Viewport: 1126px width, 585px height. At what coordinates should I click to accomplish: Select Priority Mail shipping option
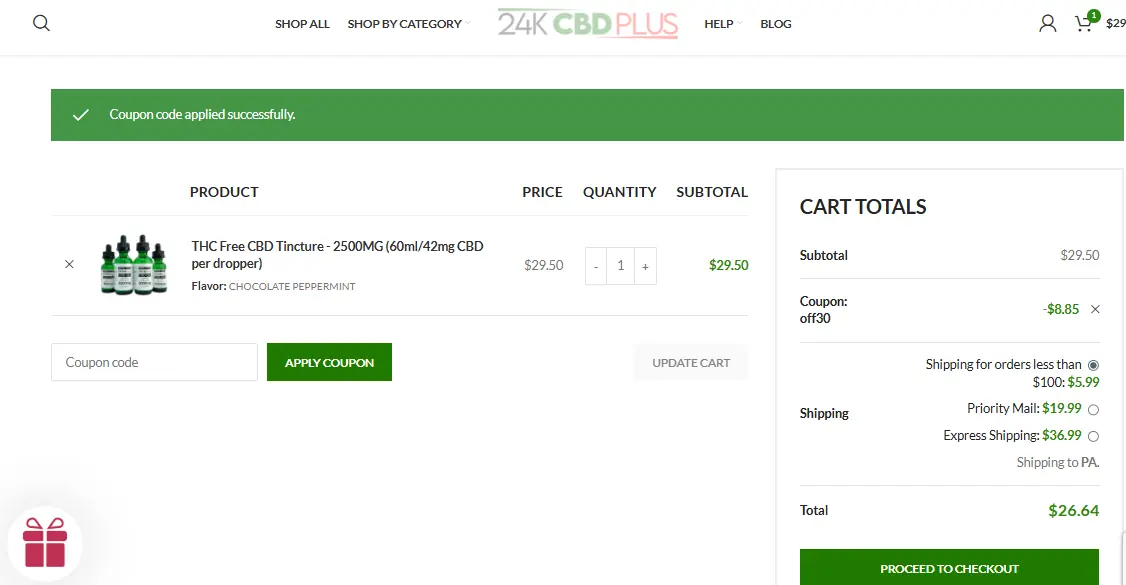point(1093,409)
